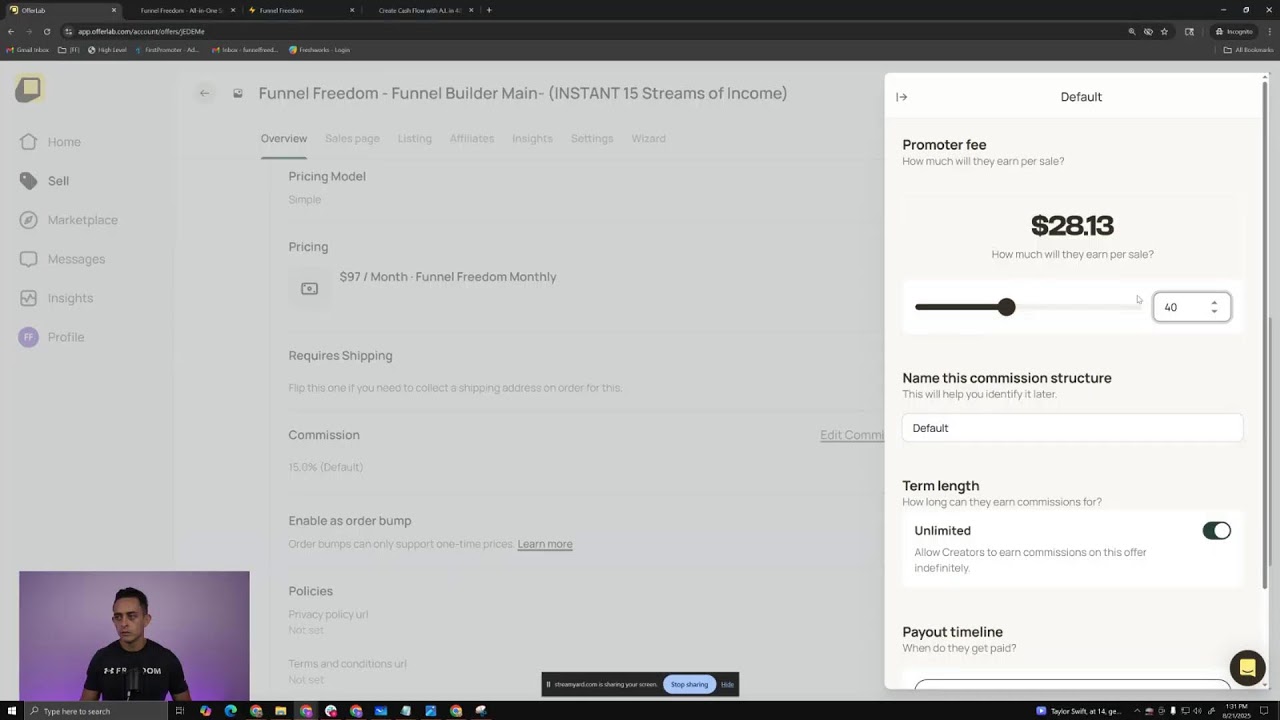Open Insights in the sidebar
Image resolution: width=1280 pixels, height=720 pixels.
[x=56, y=298]
